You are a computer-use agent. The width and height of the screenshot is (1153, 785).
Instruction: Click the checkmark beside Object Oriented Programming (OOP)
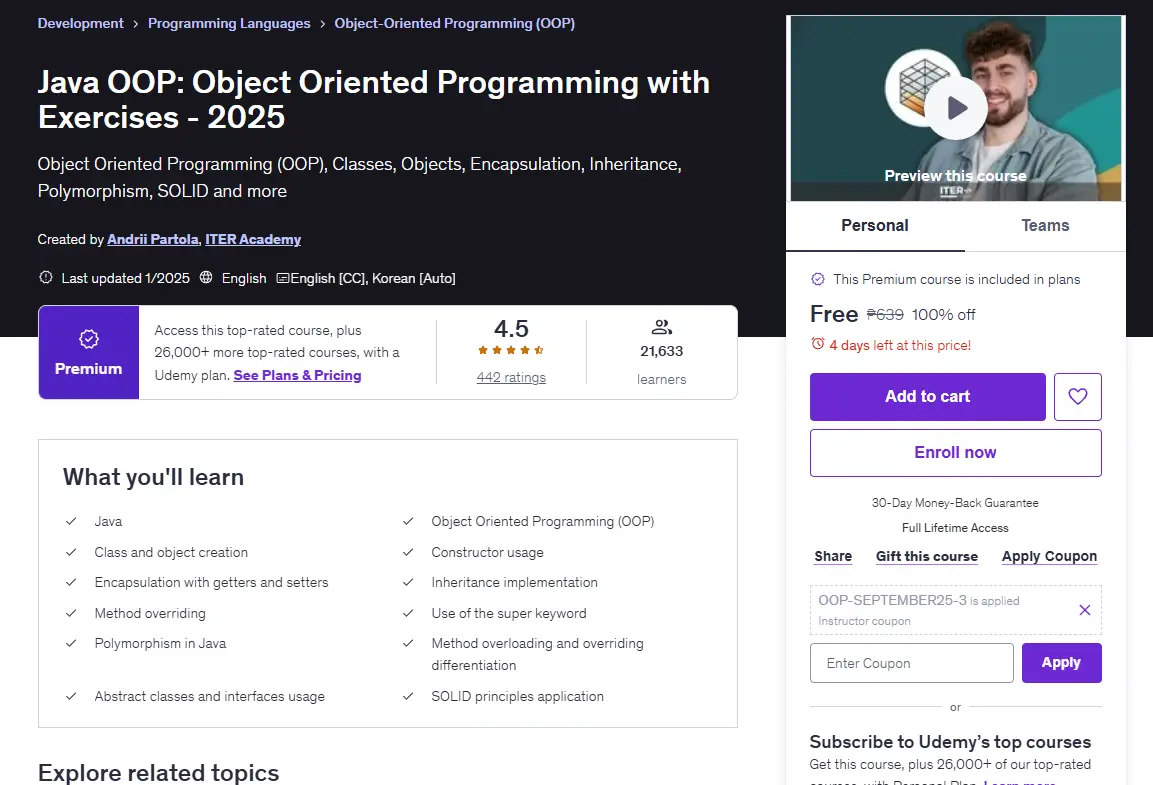408,521
